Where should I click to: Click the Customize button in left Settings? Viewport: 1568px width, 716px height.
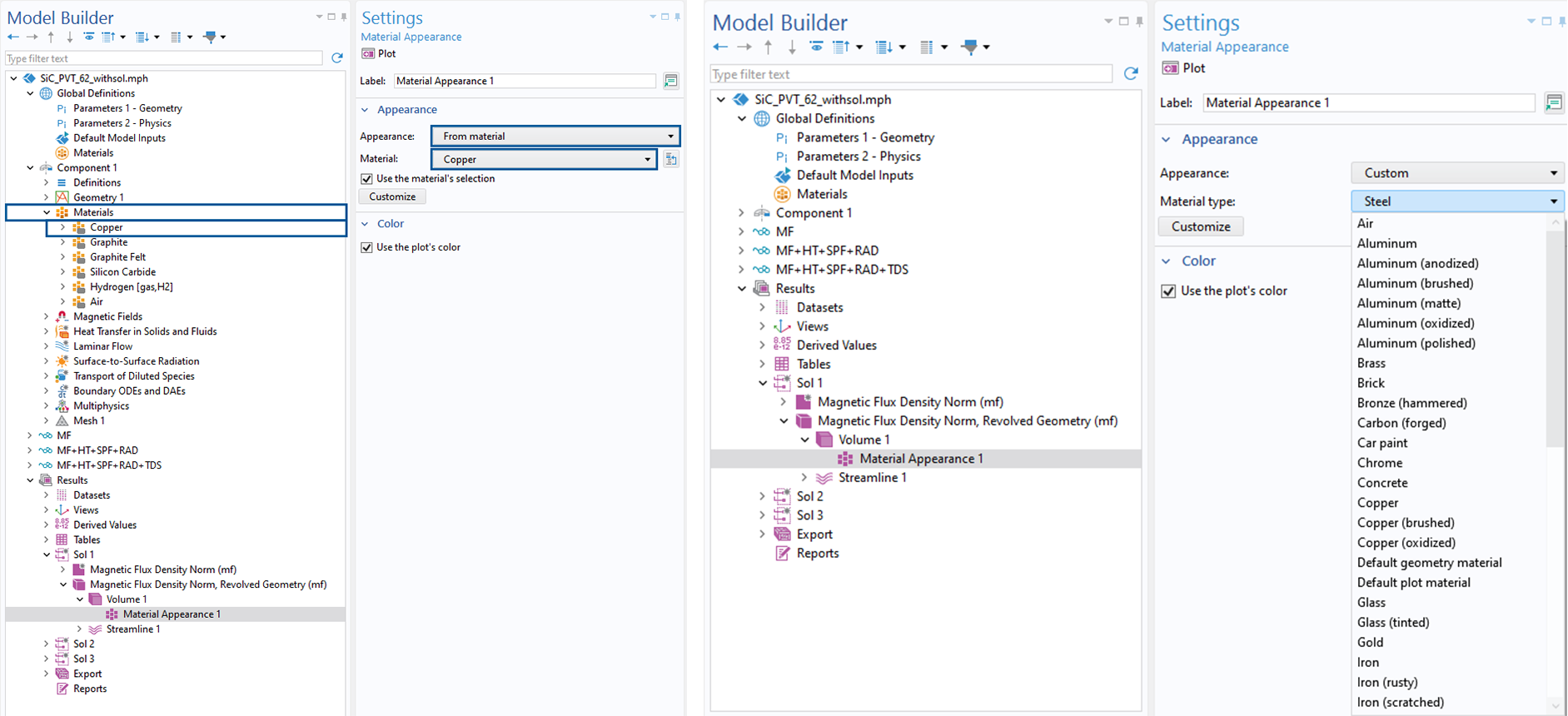[392, 196]
